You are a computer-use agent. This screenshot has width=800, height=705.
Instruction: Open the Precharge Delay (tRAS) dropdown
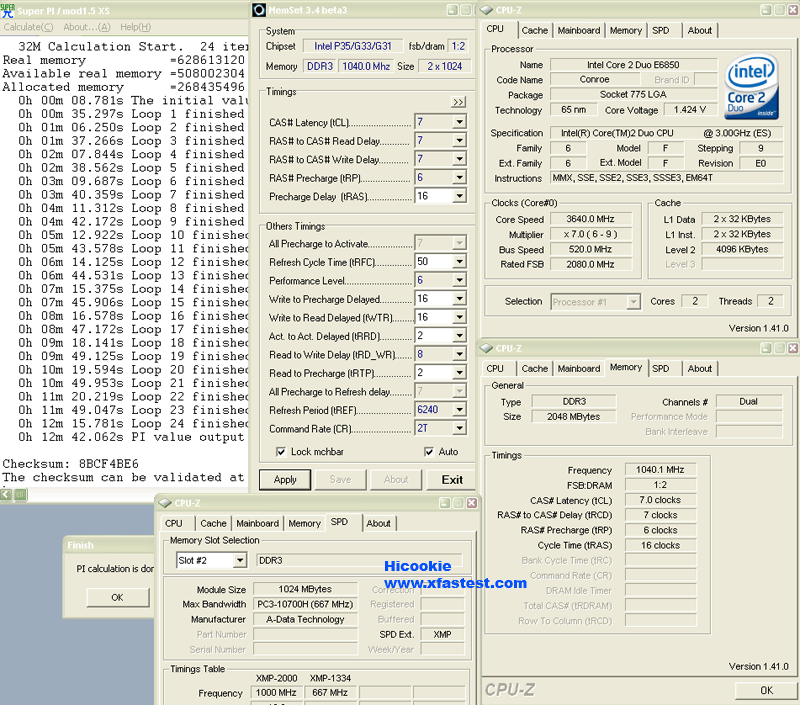pyautogui.click(x=460, y=196)
